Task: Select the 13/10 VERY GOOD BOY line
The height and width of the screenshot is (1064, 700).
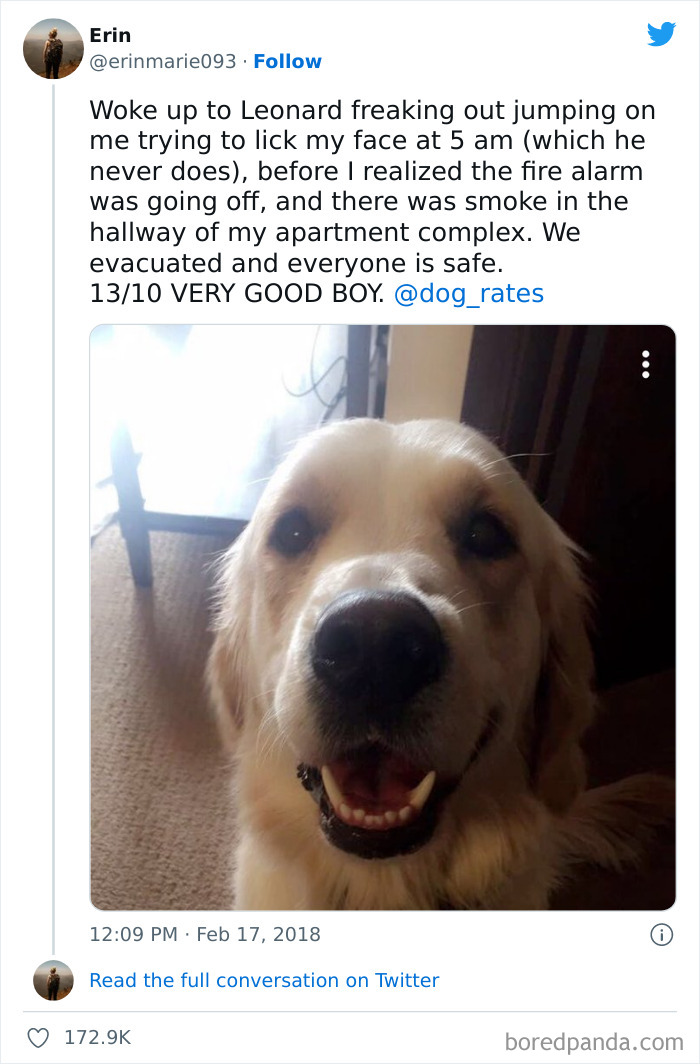Action: coord(240,293)
